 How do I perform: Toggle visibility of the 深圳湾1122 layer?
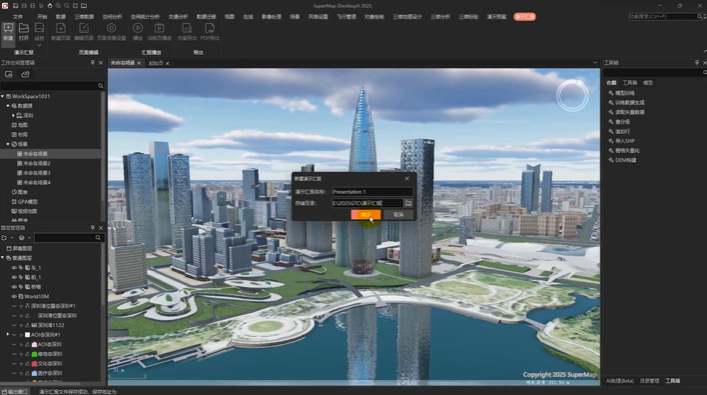14,325
